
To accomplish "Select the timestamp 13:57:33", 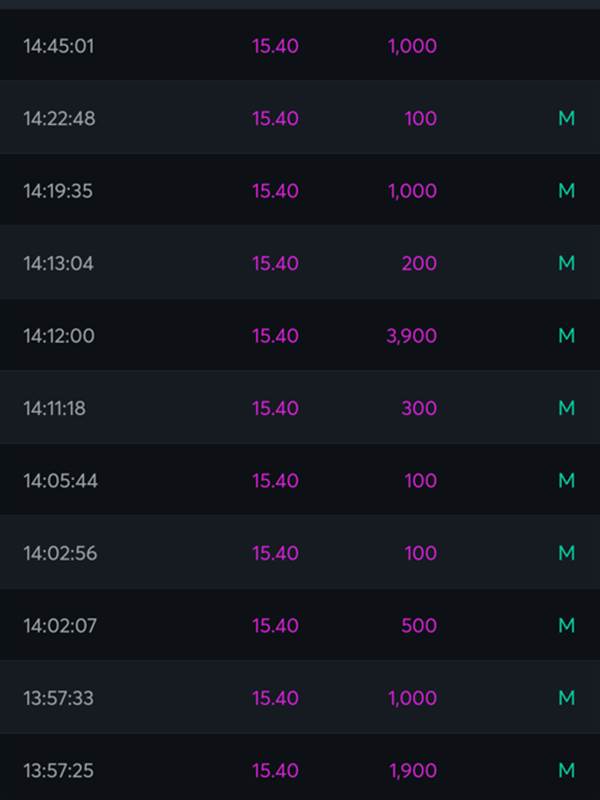I will pyautogui.click(x=59, y=698).
